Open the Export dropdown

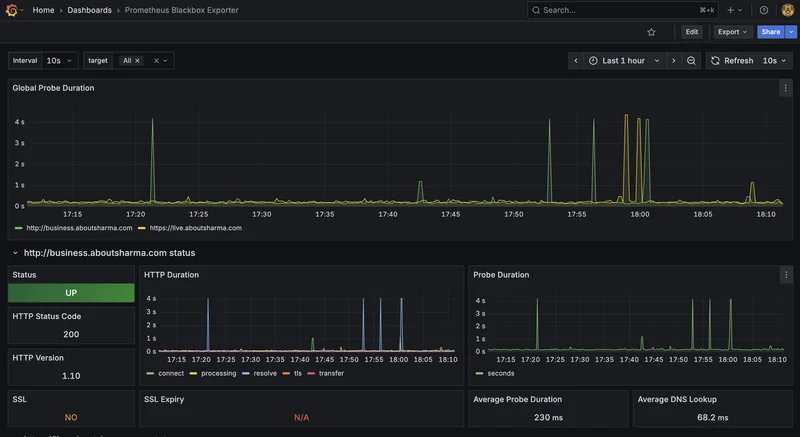point(733,32)
